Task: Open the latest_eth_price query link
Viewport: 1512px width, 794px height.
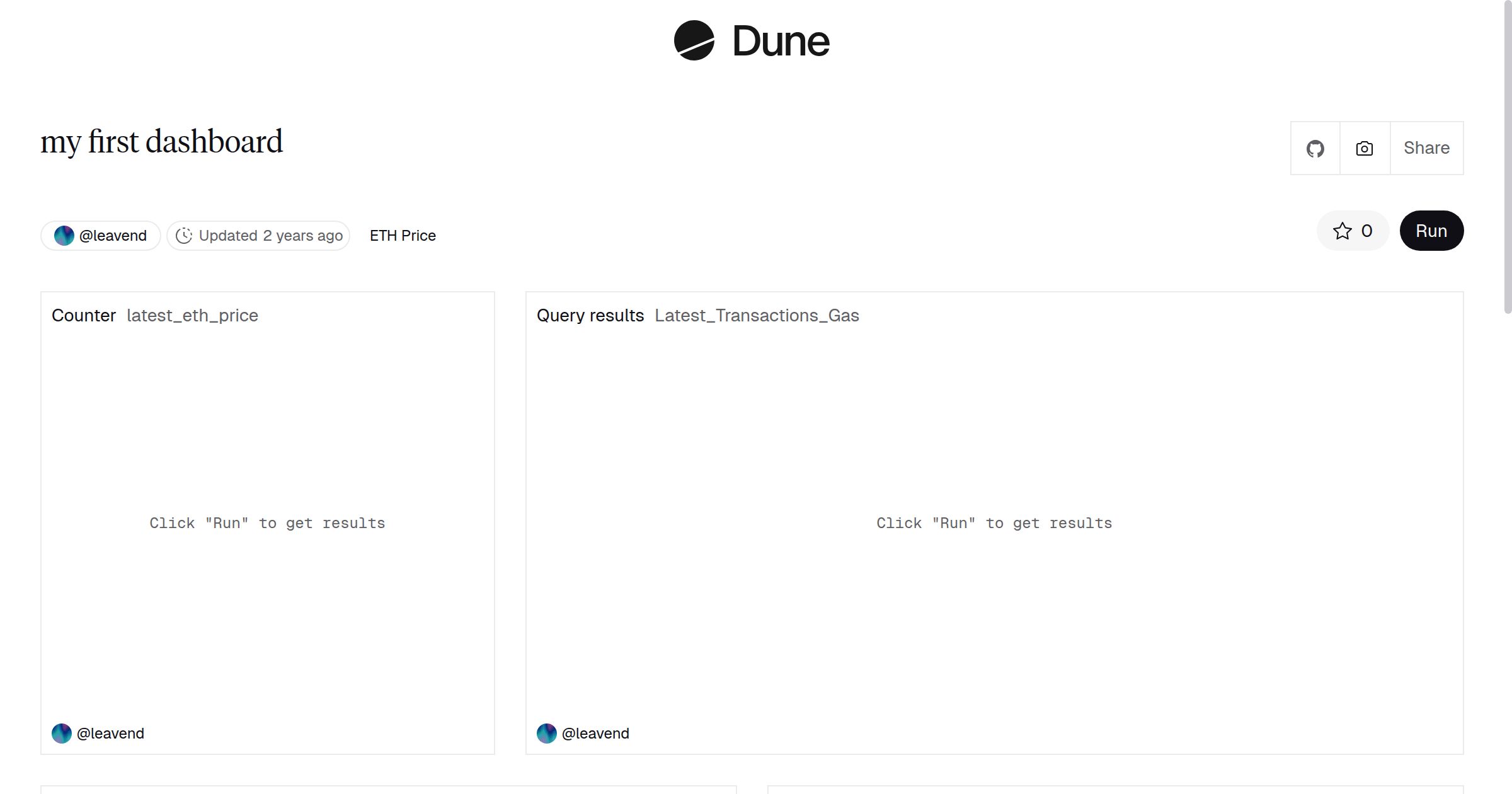Action: click(x=192, y=315)
